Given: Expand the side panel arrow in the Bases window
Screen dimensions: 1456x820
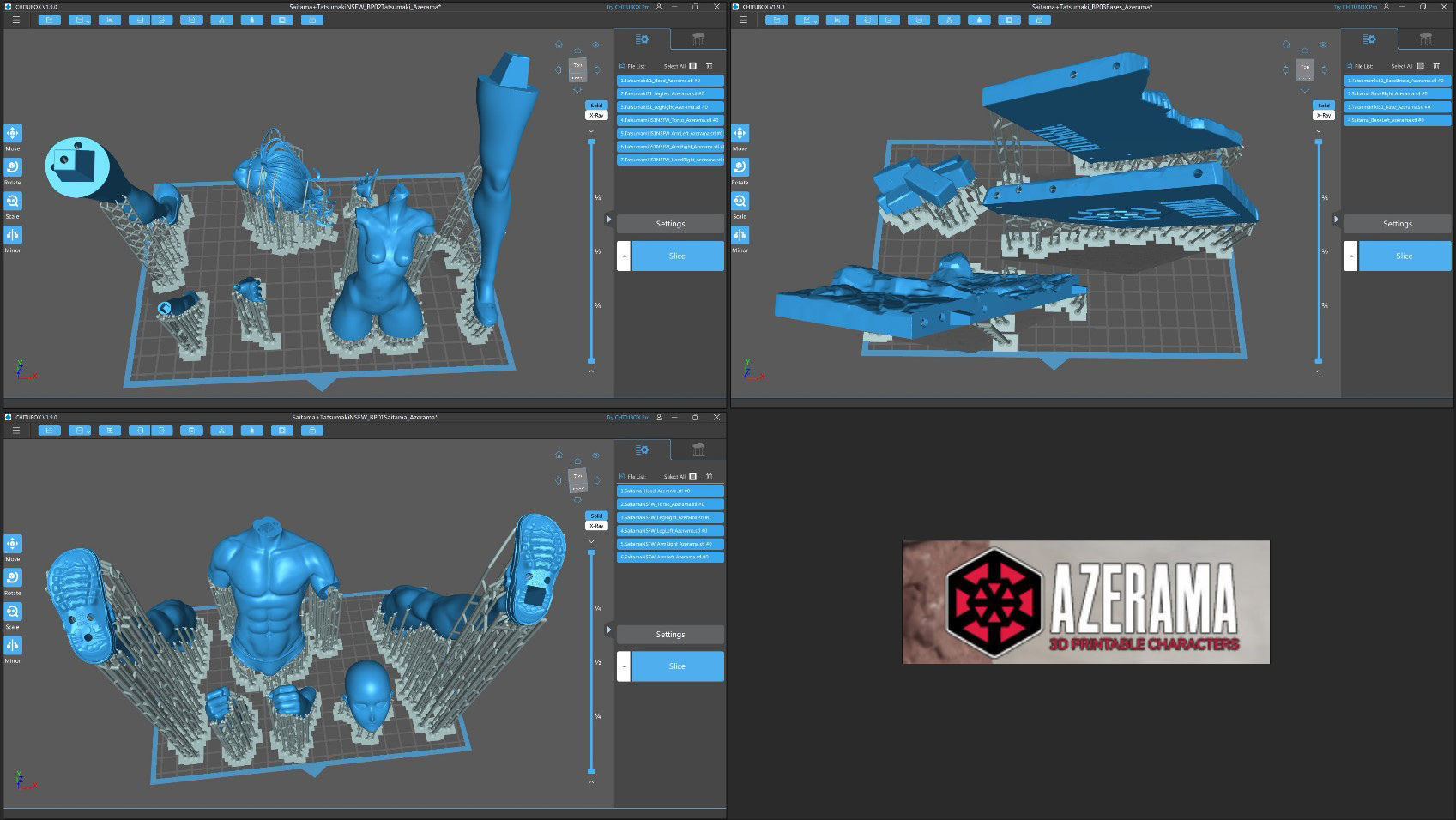Looking at the screenshot, I should pyautogui.click(x=1336, y=220).
